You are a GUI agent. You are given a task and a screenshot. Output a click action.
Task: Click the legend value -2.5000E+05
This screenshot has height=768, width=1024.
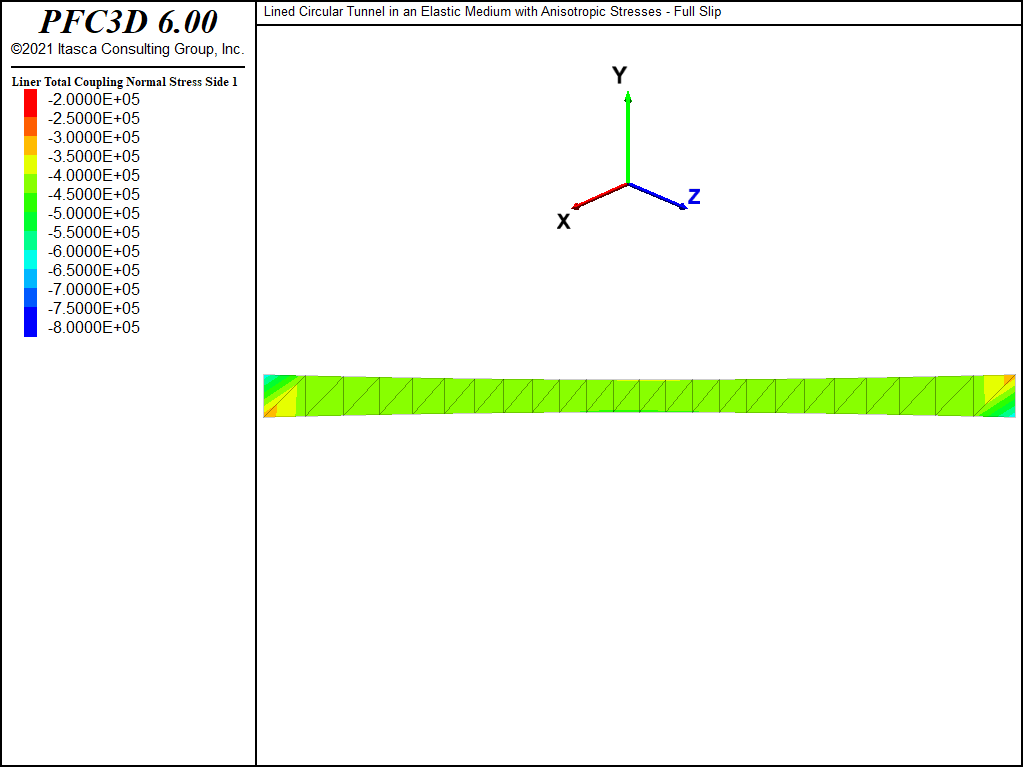click(x=94, y=118)
